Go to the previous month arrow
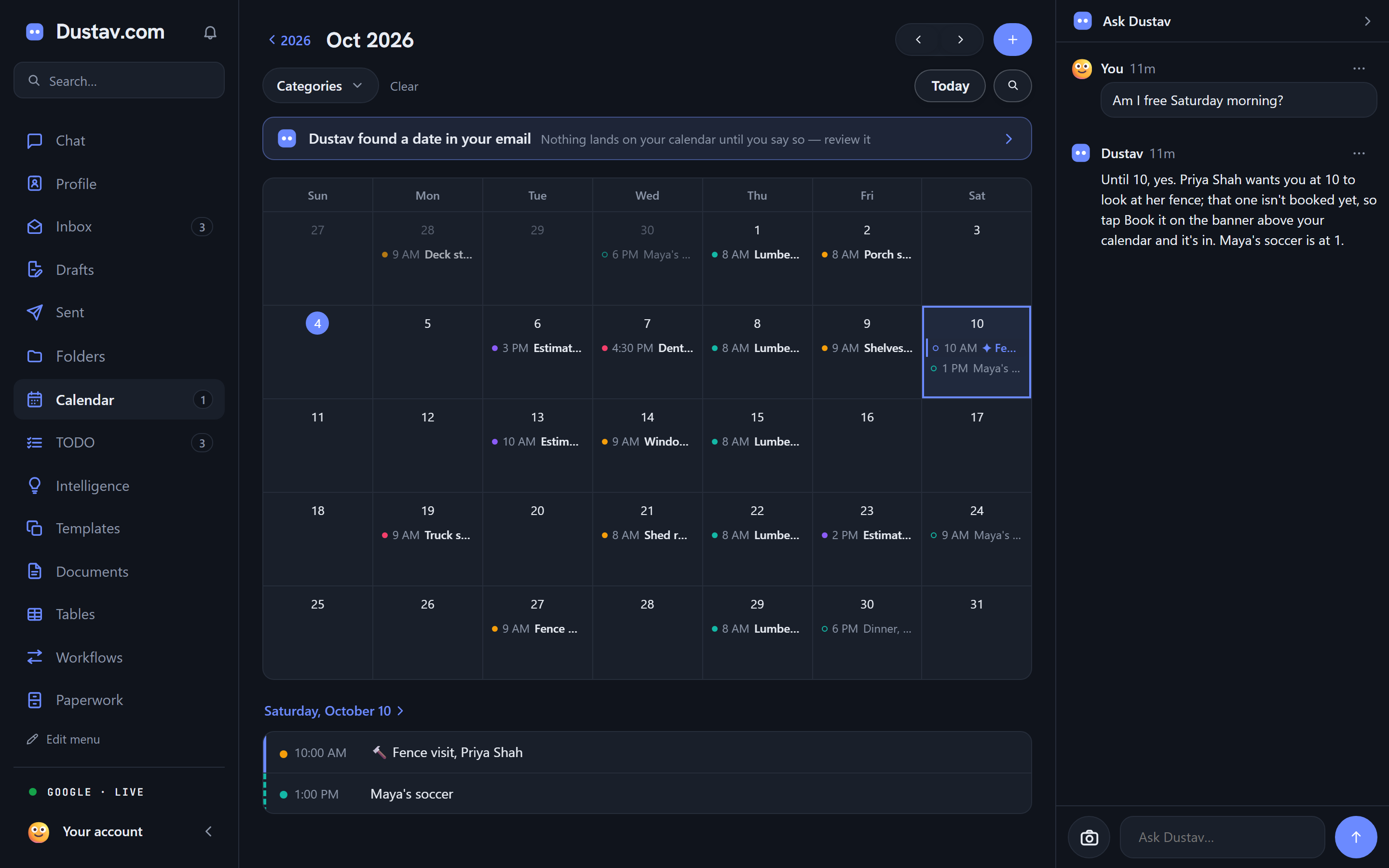 point(918,40)
